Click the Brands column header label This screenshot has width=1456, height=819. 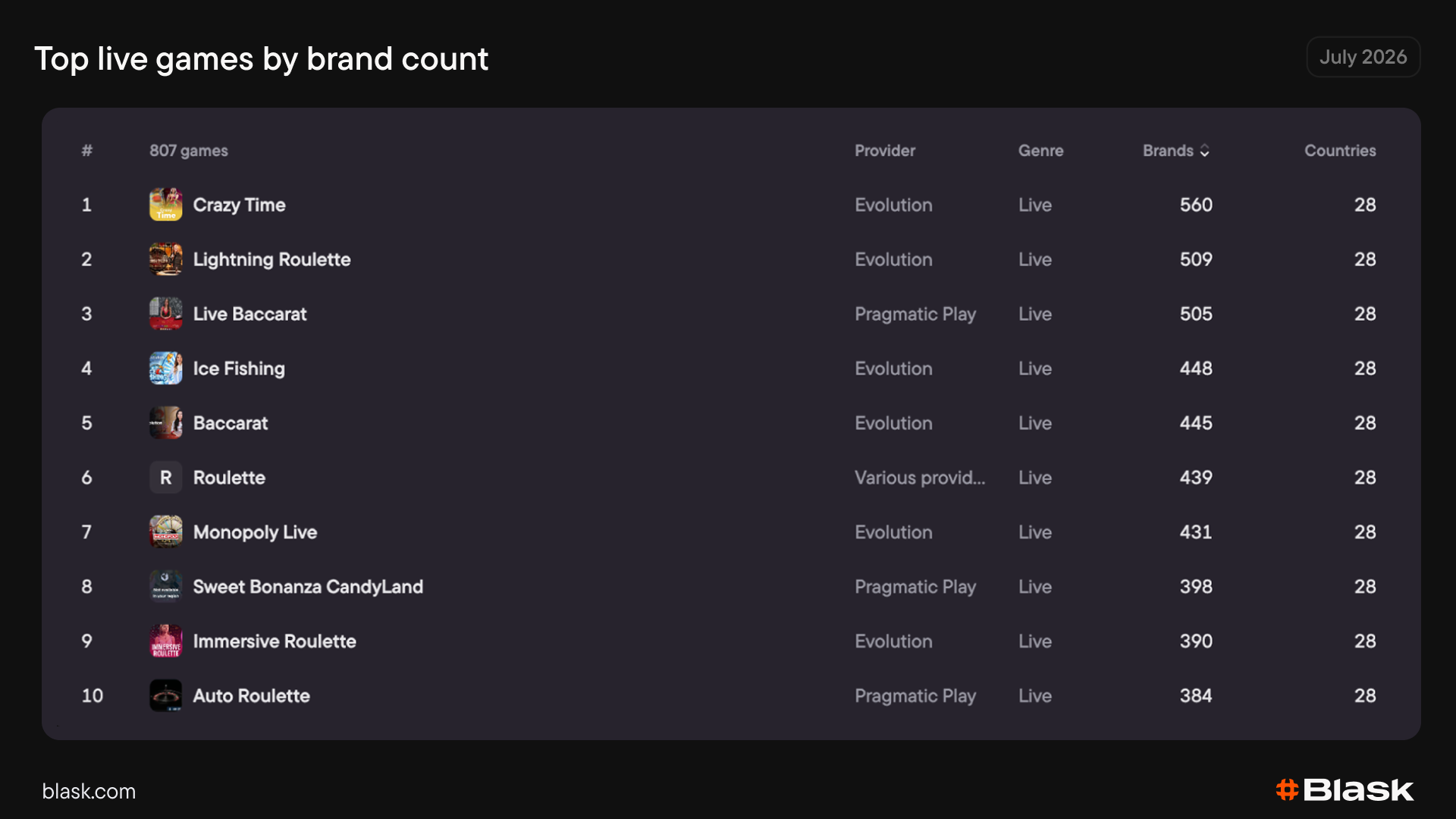click(x=1168, y=151)
